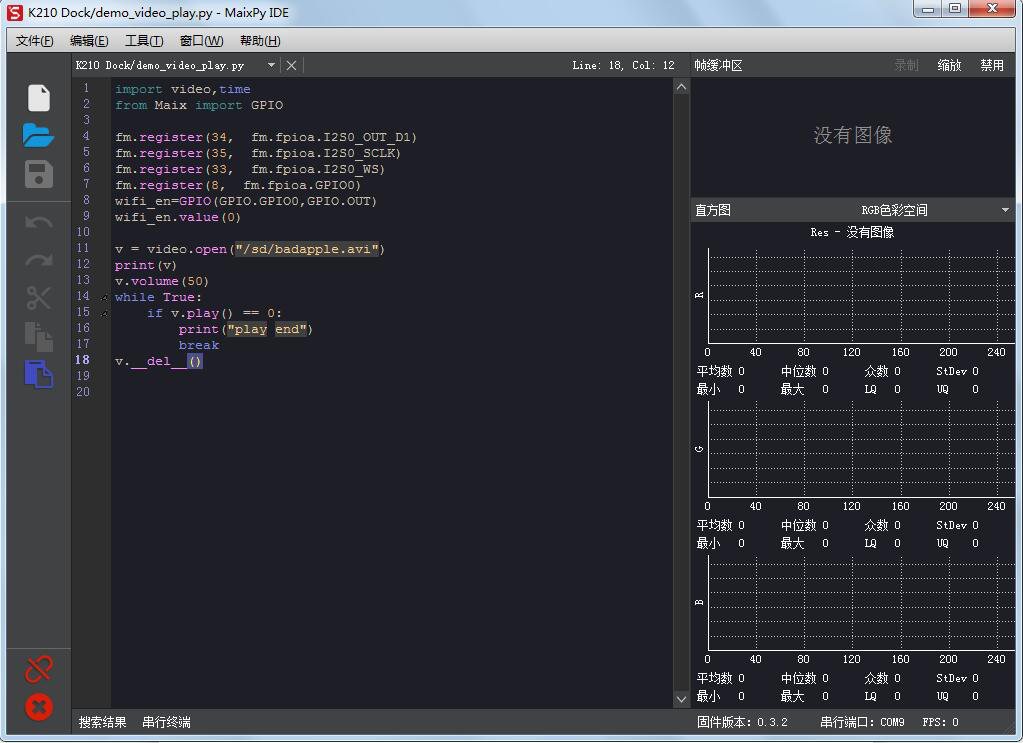Click the "from Maix import GPIO" line

pyautogui.click(x=199, y=105)
